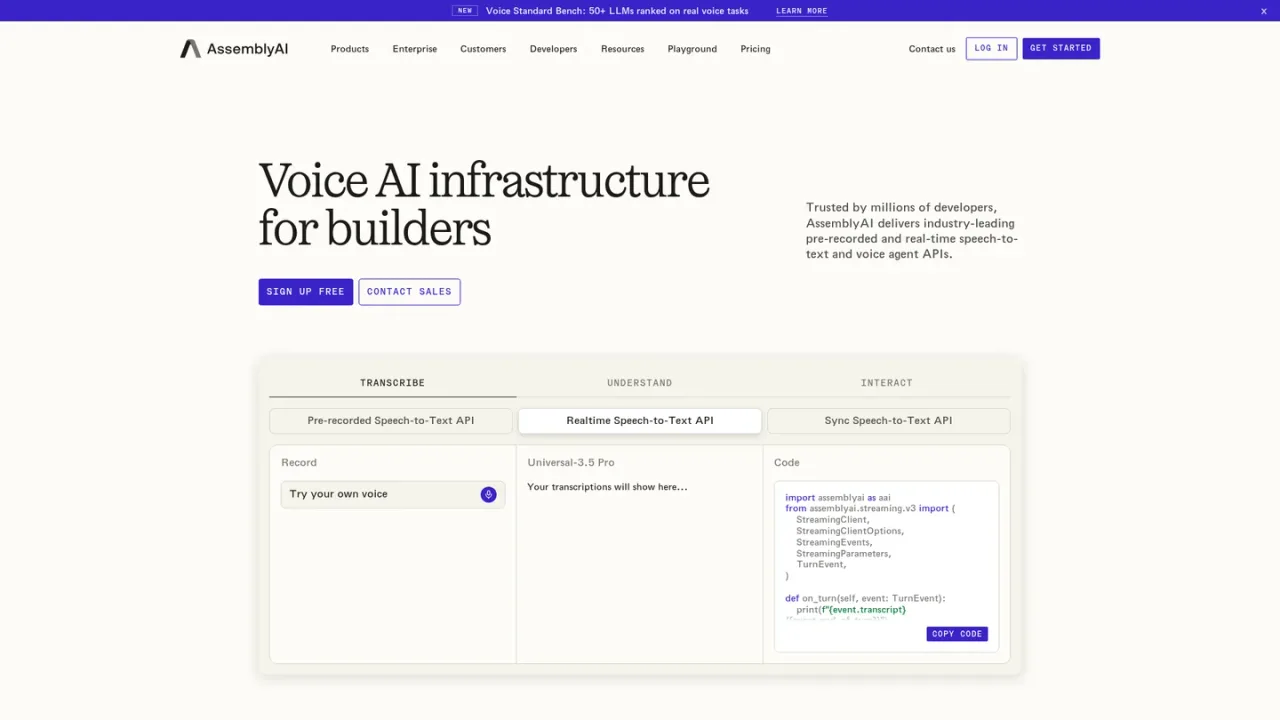The height and width of the screenshot is (720, 1280).
Task: Start recording with the microphone icon
Action: click(488, 494)
